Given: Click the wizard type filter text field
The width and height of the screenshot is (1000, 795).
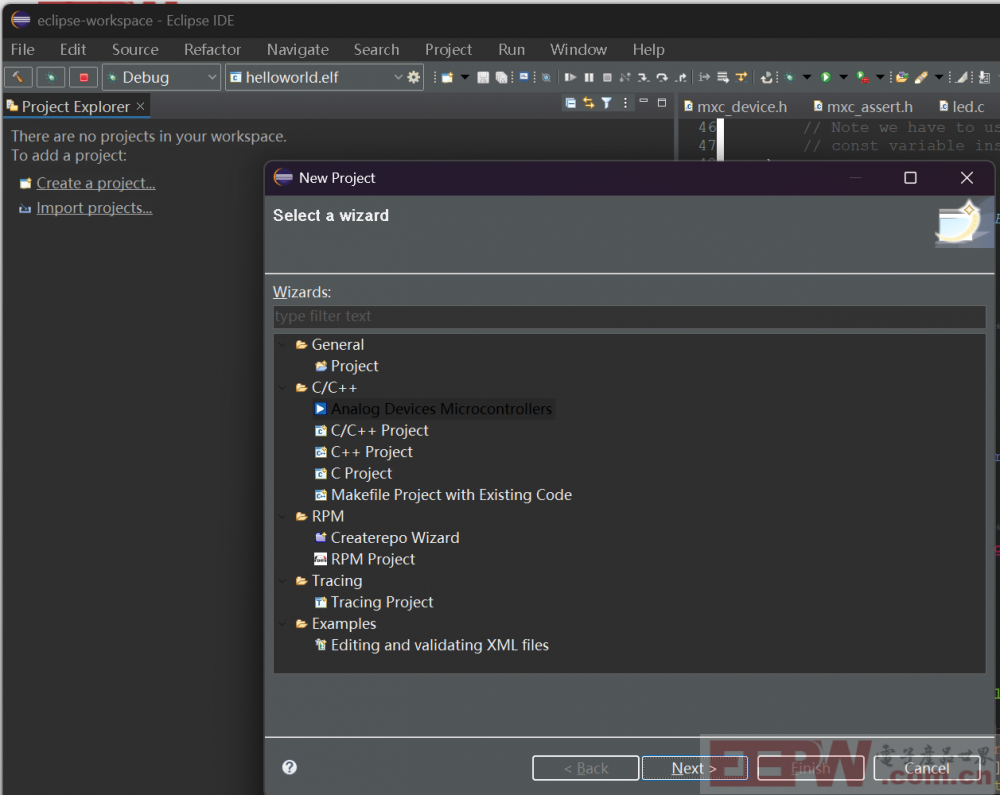Looking at the screenshot, I should pos(629,316).
